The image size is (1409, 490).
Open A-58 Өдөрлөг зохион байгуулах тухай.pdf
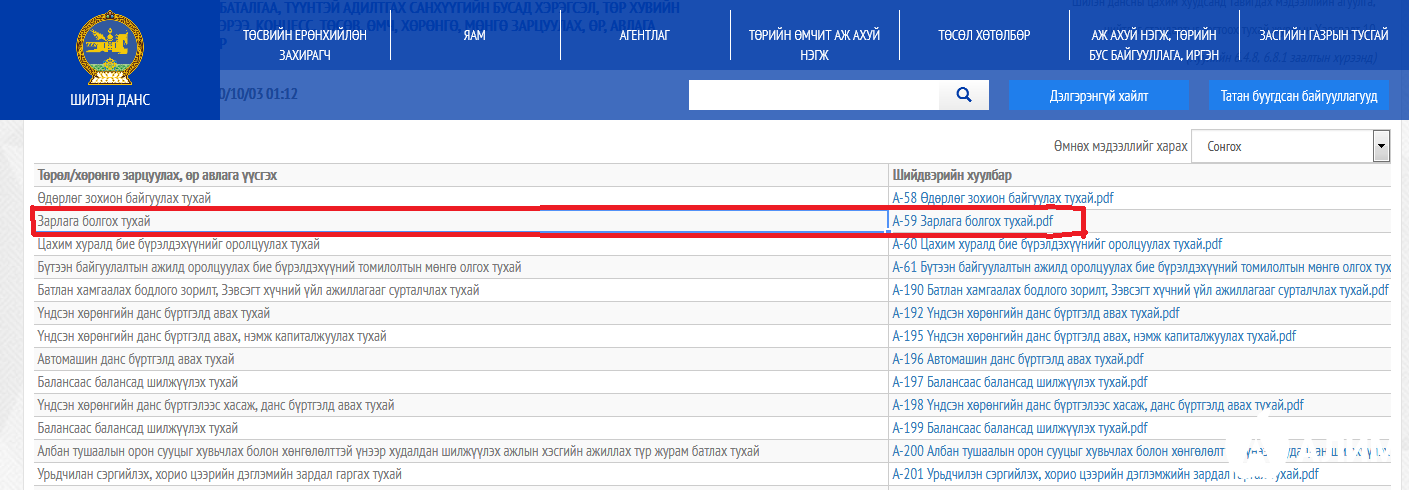coord(1002,198)
